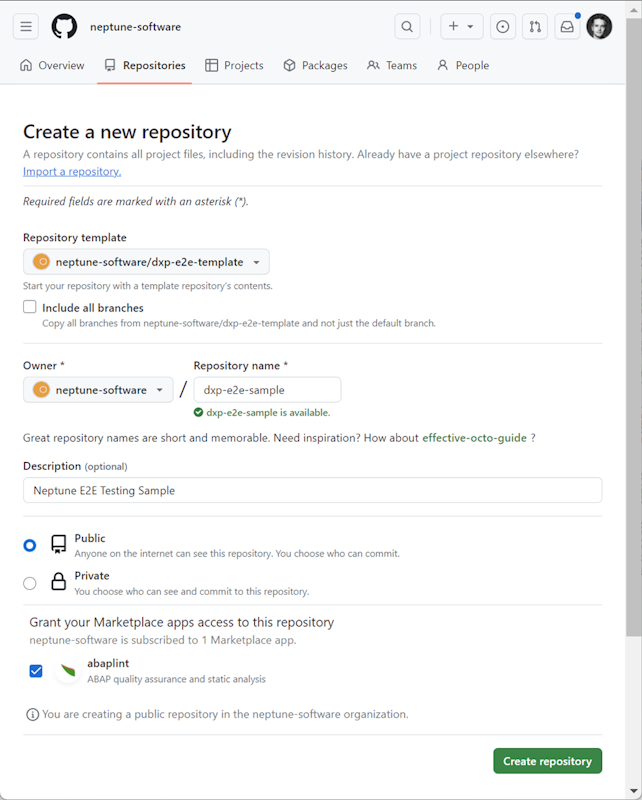Open your issues via the issues icon
Viewport: 642px width, 800px height.
[502, 27]
